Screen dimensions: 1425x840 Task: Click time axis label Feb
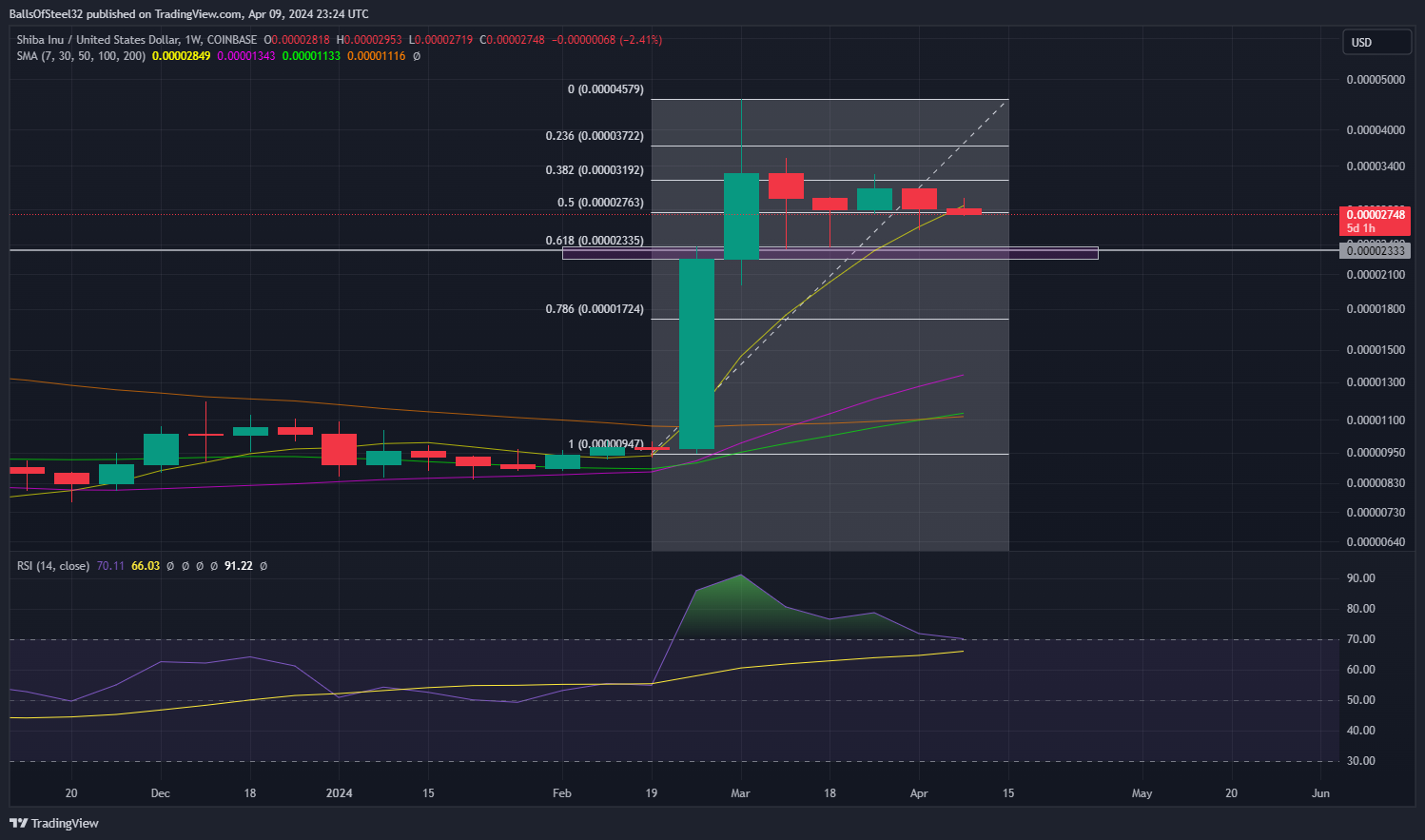pyautogui.click(x=562, y=793)
